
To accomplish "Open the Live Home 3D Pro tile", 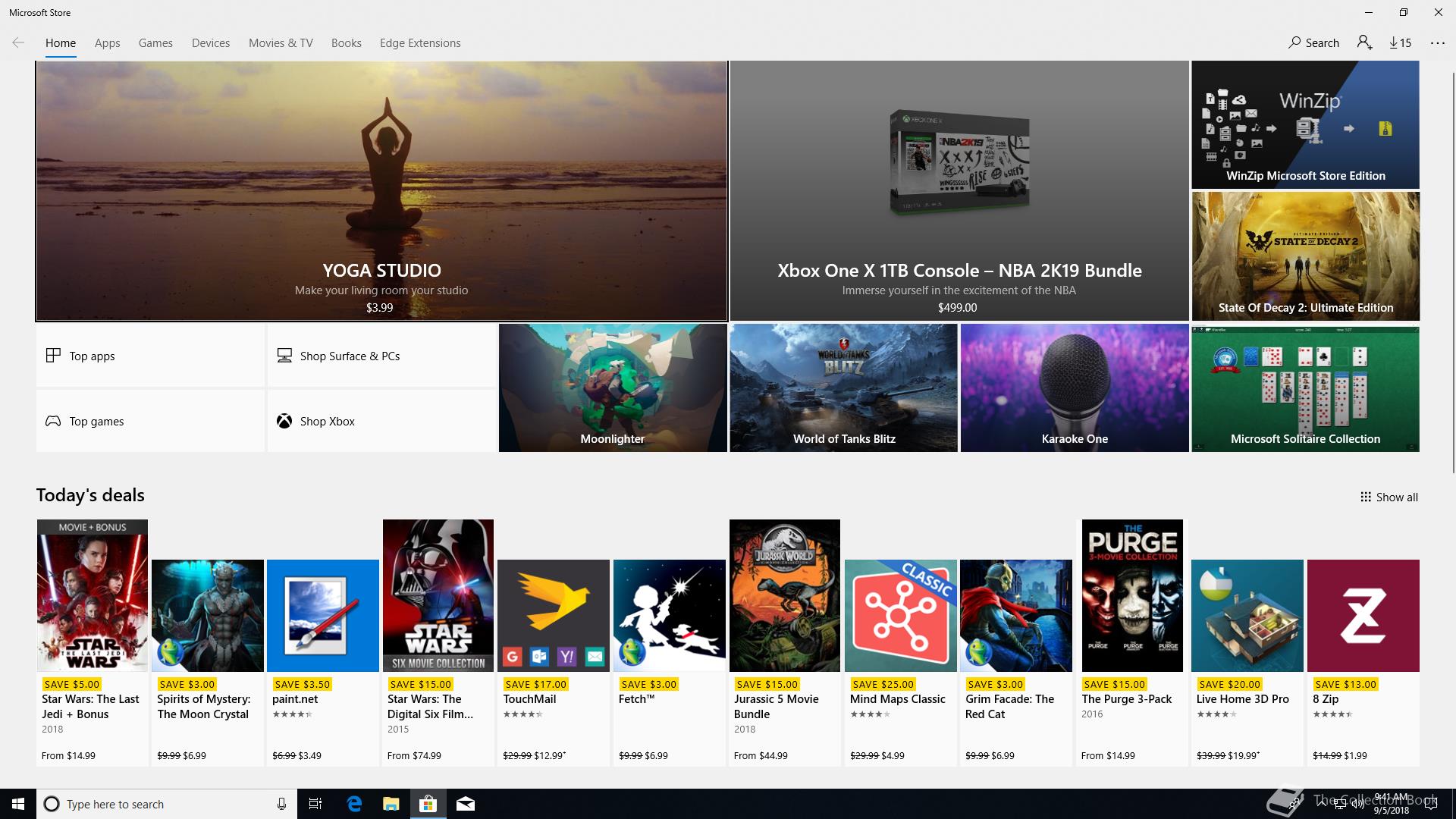I will pyautogui.click(x=1247, y=662).
